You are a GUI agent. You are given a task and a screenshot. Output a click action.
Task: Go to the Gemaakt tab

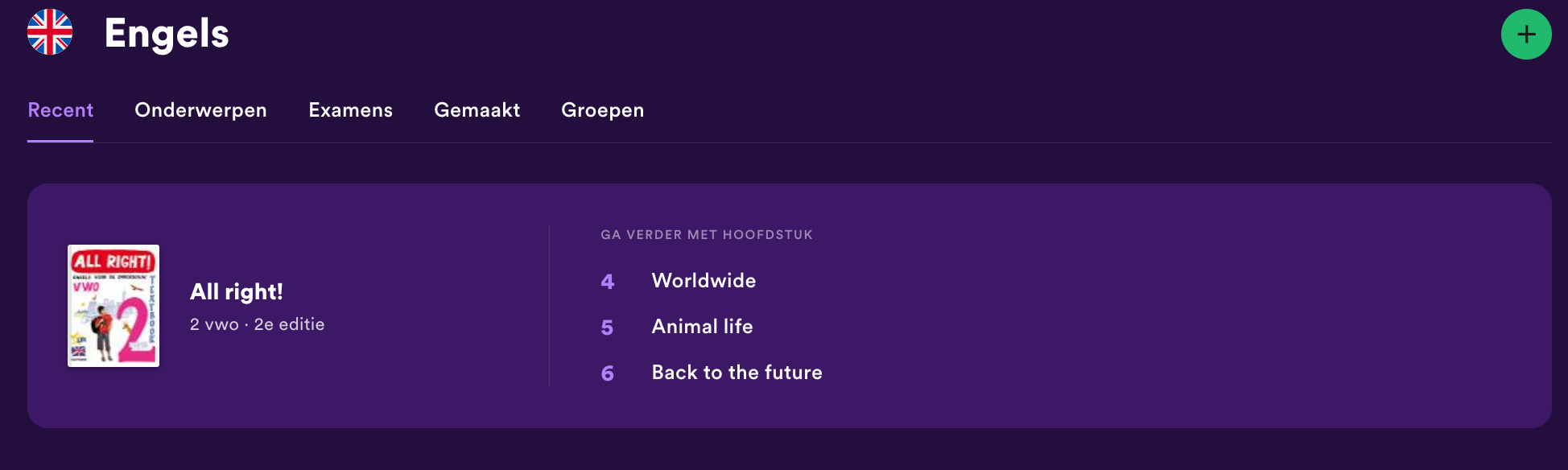click(477, 110)
